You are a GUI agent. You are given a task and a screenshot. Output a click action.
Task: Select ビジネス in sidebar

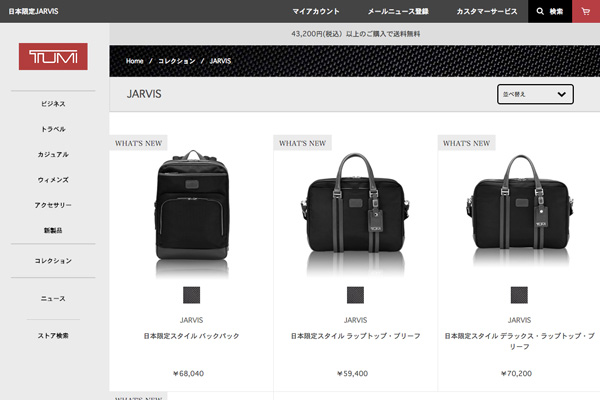[x=53, y=104]
